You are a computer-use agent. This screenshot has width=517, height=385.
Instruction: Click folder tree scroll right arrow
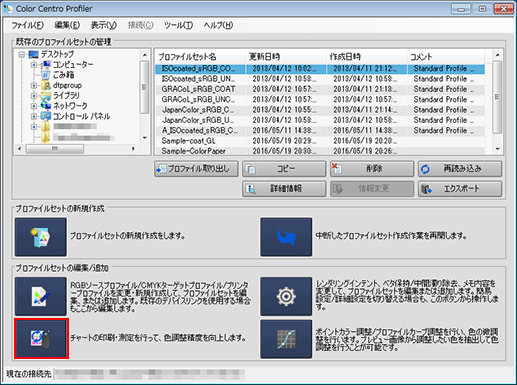click(133, 148)
